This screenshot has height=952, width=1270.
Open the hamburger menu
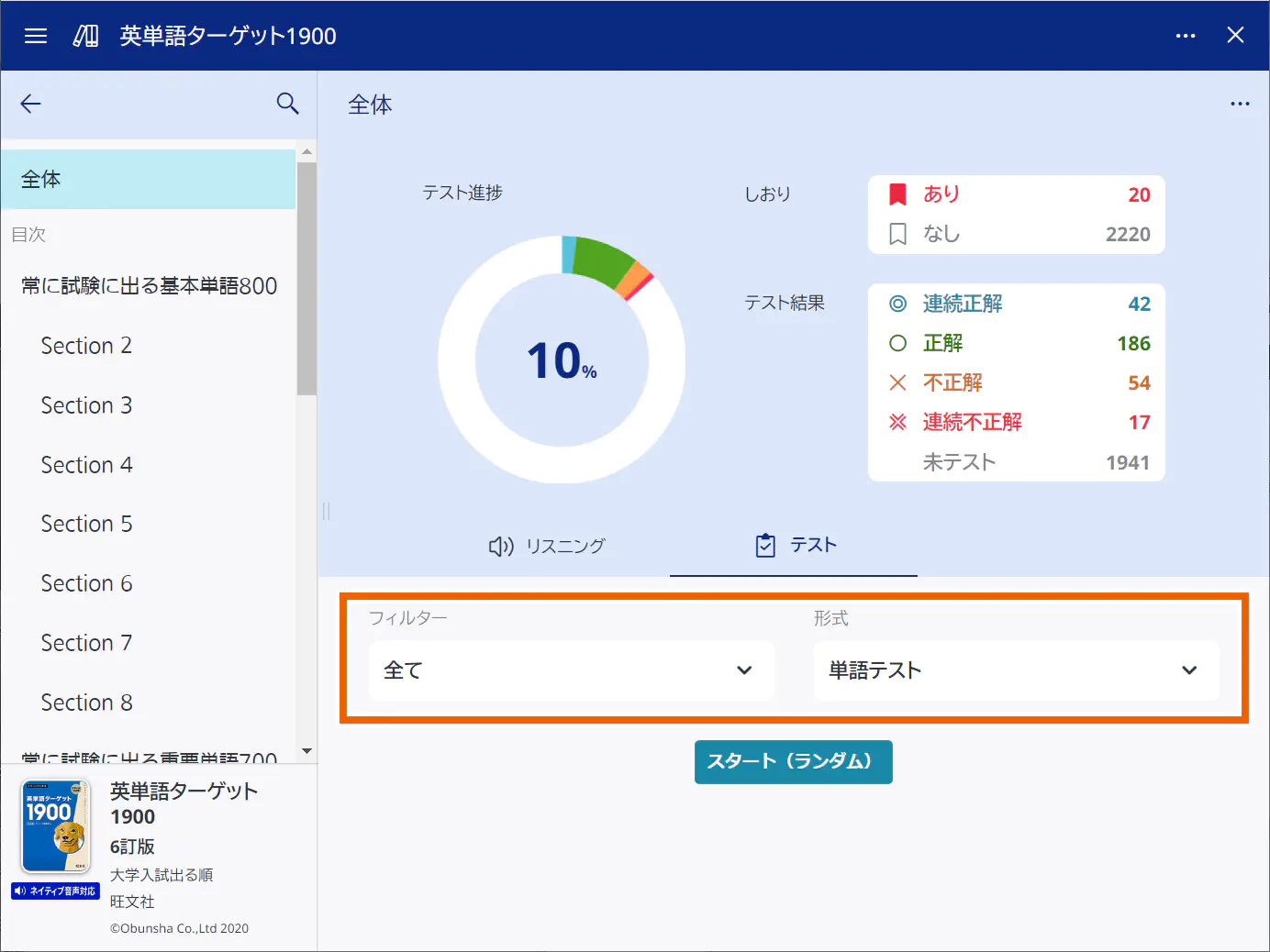point(36,36)
